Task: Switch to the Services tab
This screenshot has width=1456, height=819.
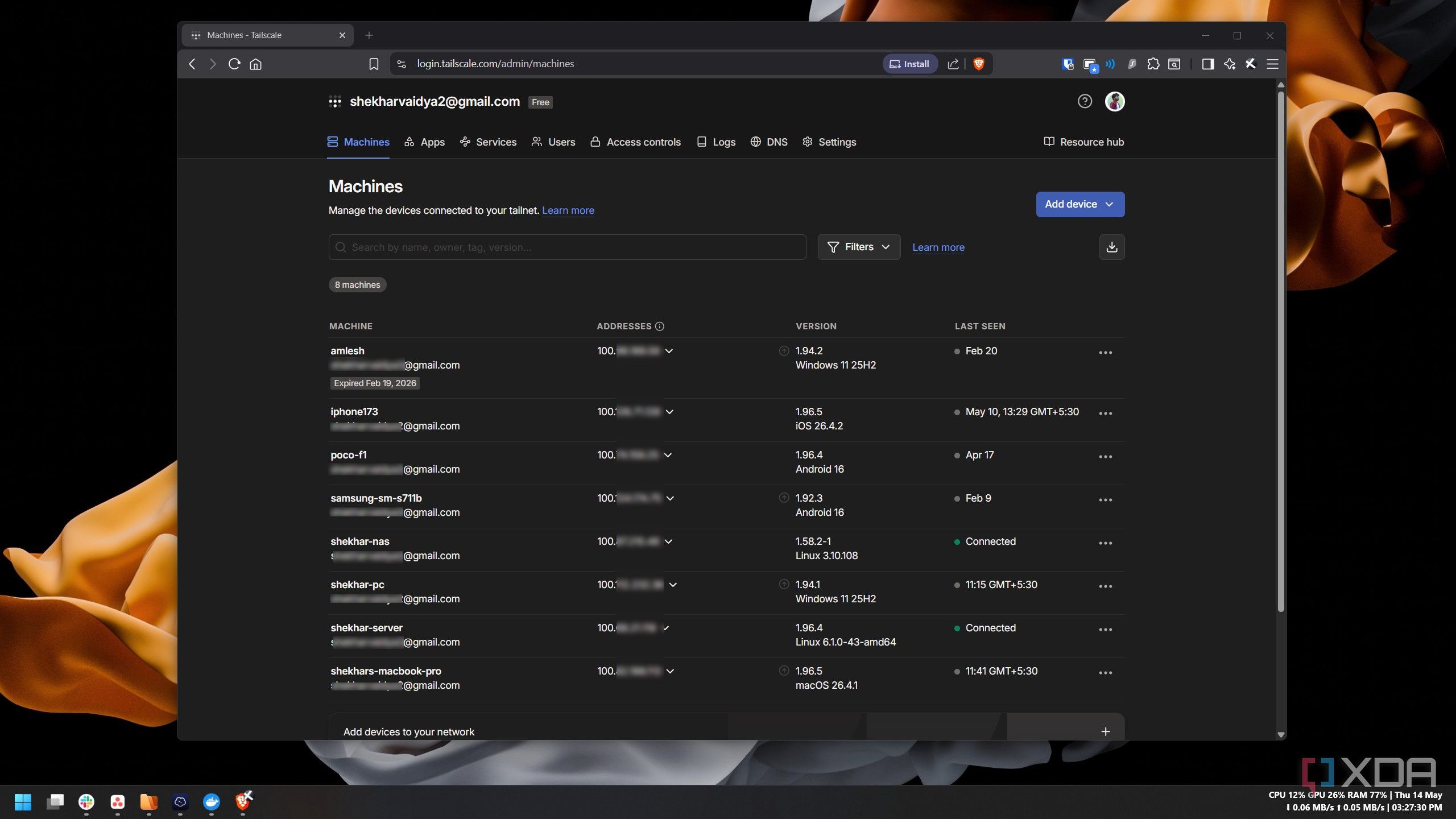Action: pos(489,142)
